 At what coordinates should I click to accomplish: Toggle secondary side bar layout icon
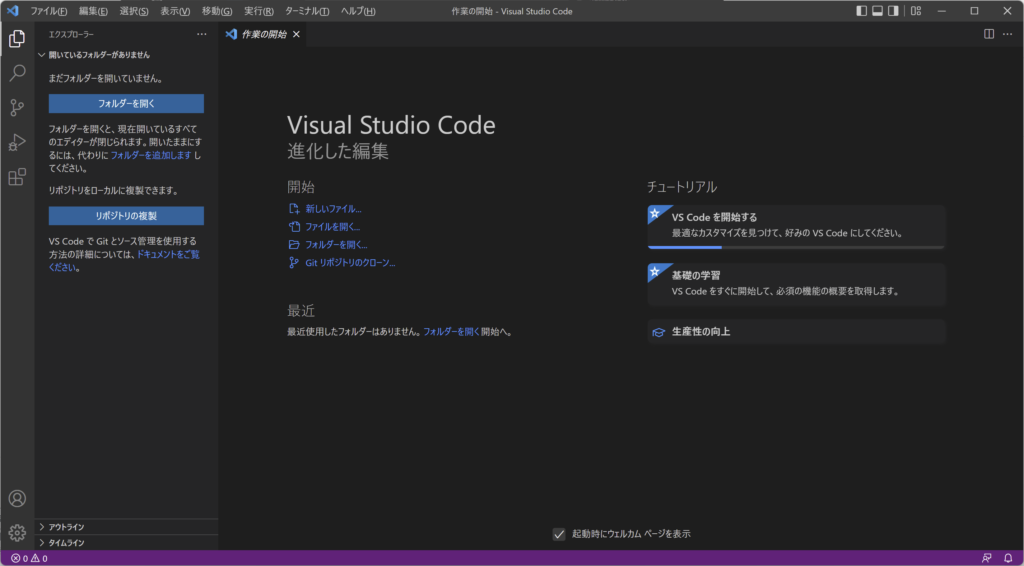(x=893, y=11)
